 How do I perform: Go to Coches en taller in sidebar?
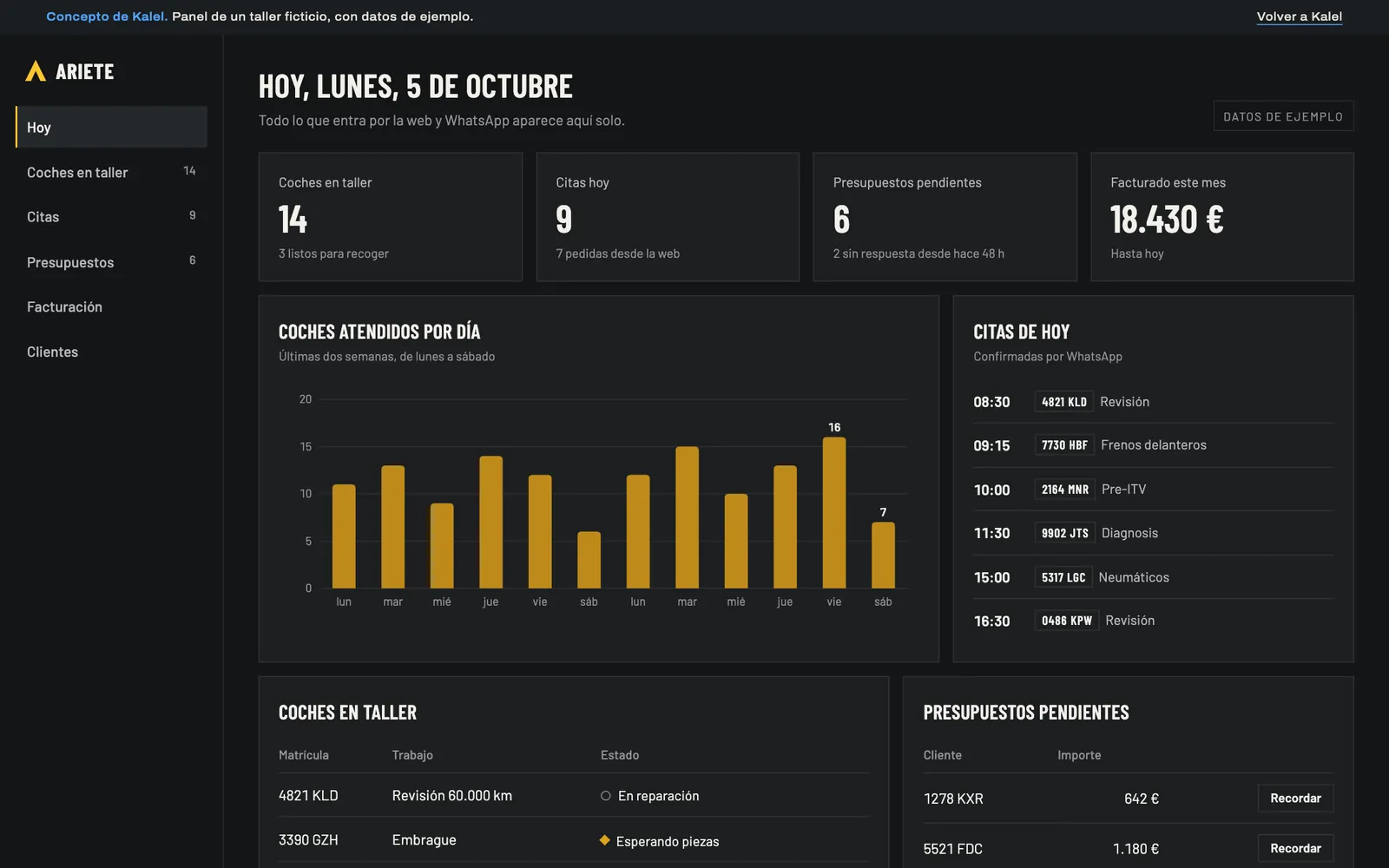111,172
